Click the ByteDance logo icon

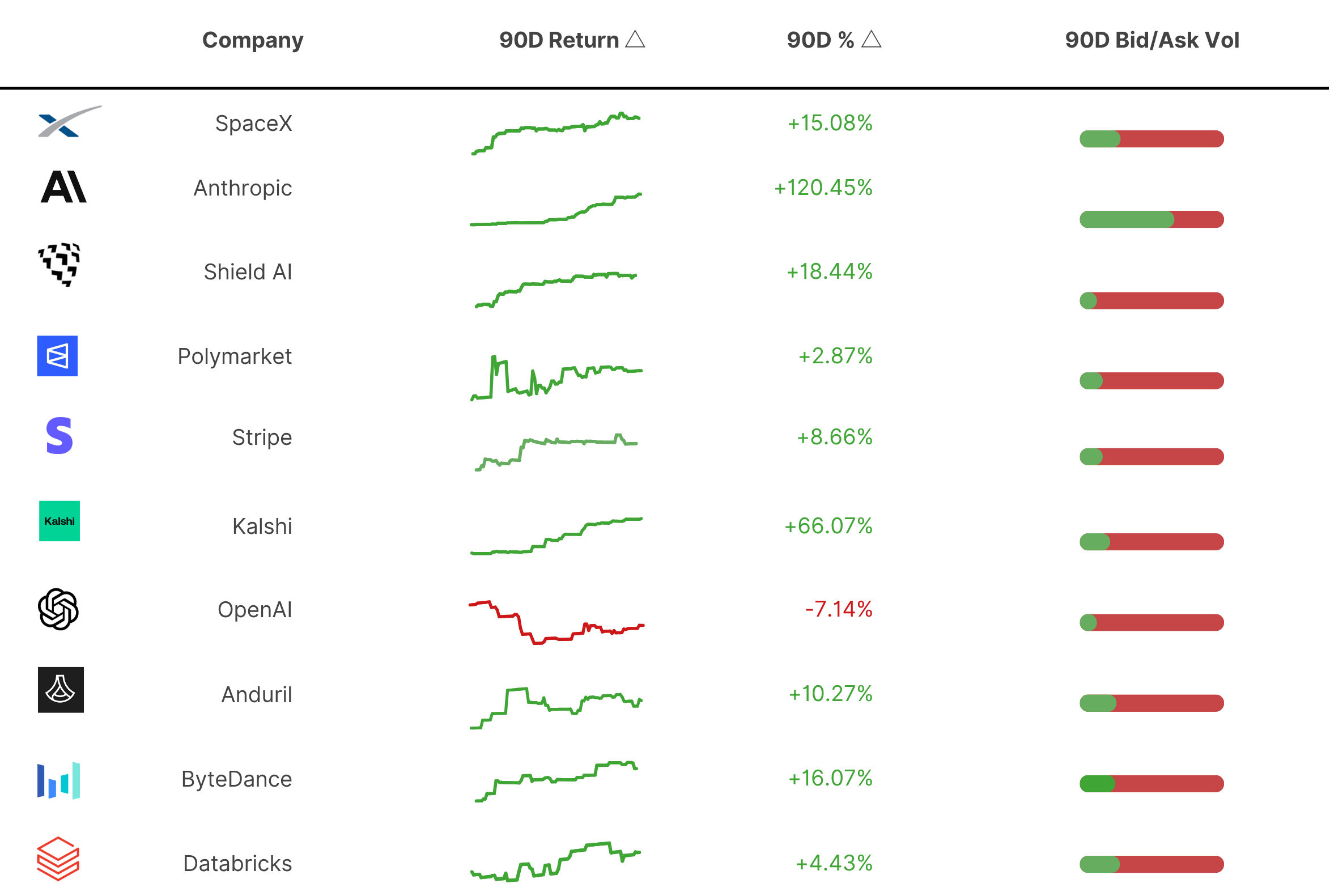tap(59, 780)
